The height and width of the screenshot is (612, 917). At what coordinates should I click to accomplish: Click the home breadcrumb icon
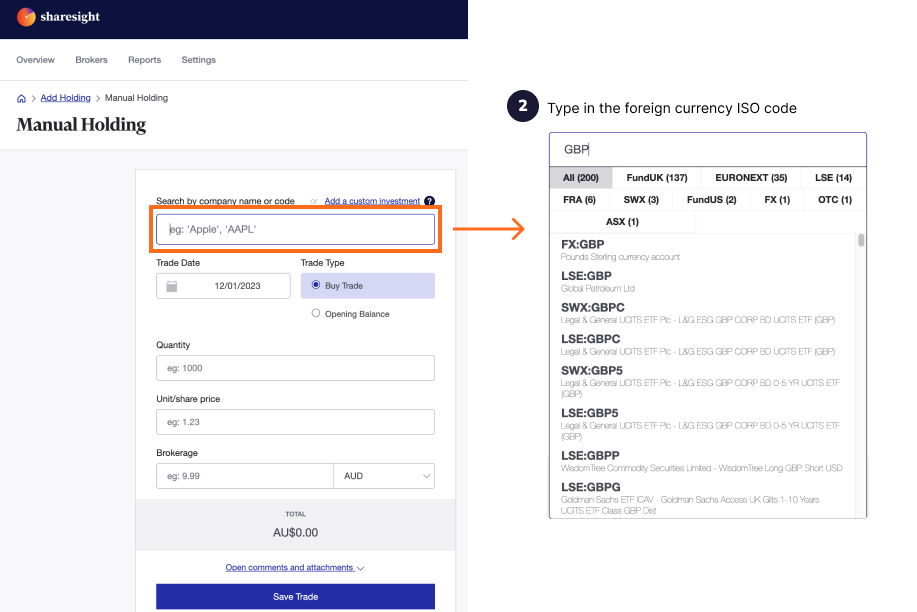click(21, 98)
